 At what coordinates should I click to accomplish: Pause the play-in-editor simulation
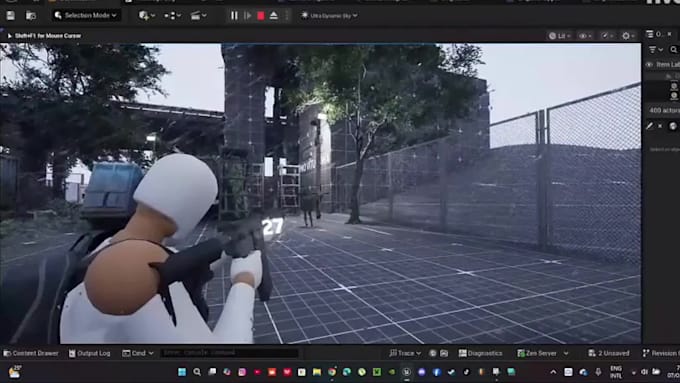[x=234, y=16]
